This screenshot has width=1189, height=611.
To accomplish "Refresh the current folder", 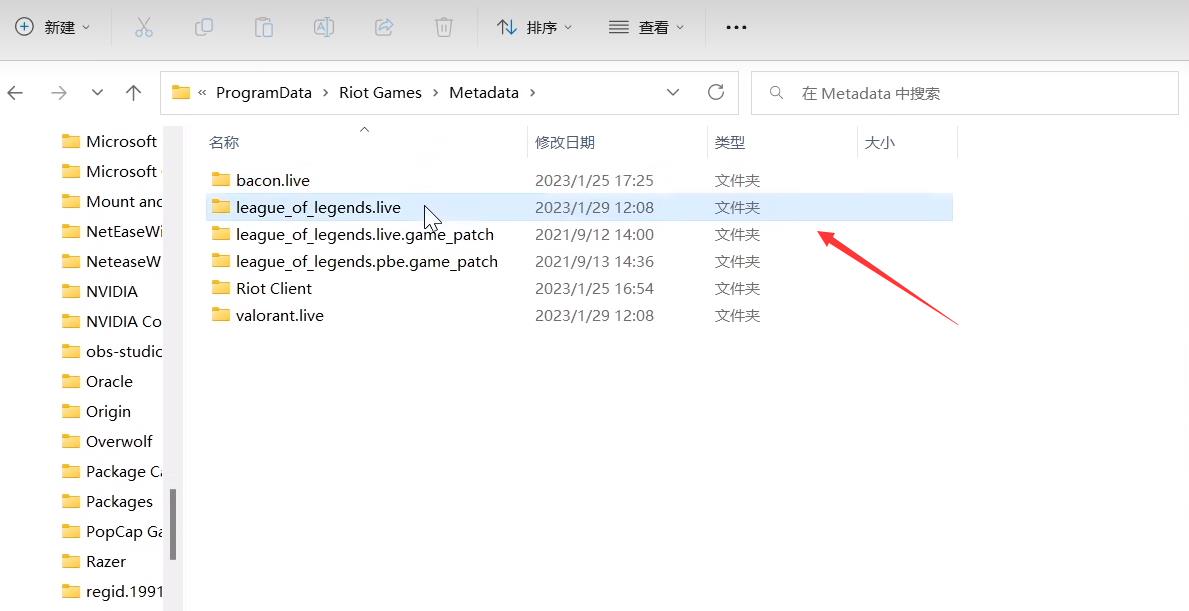I will click(716, 92).
